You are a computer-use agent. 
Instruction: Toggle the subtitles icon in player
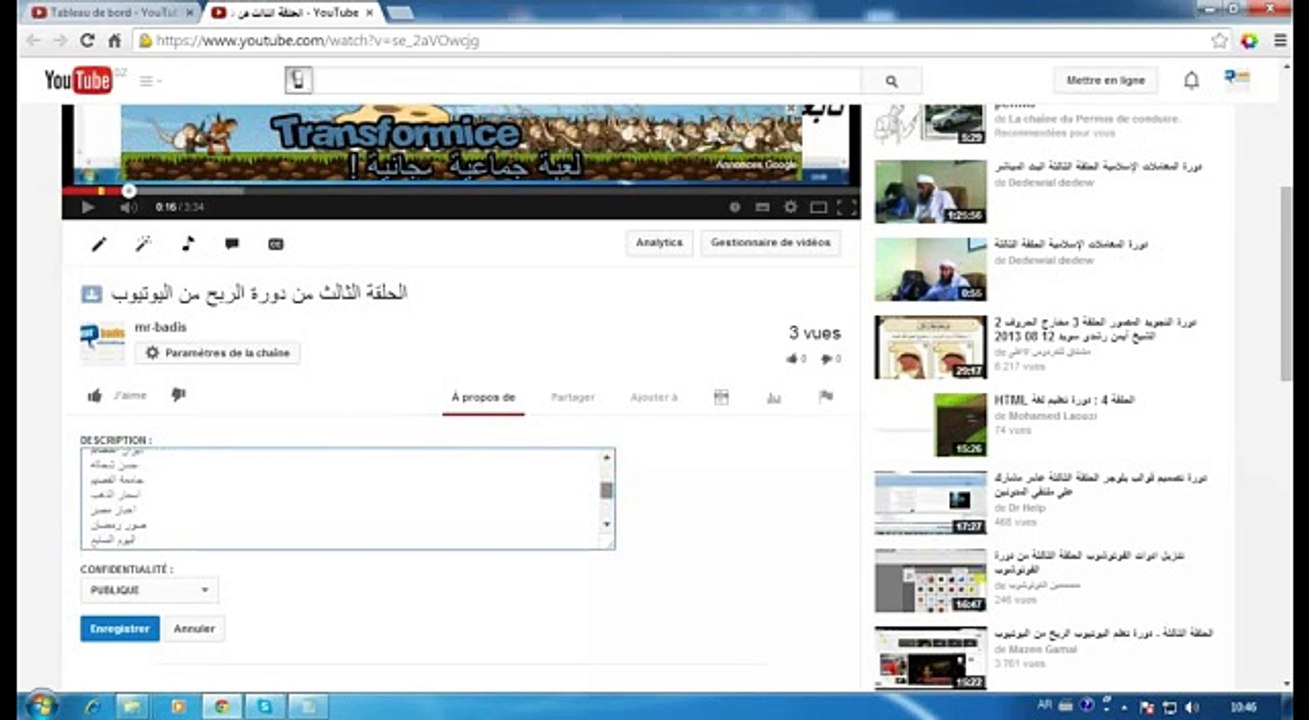(x=762, y=207)
